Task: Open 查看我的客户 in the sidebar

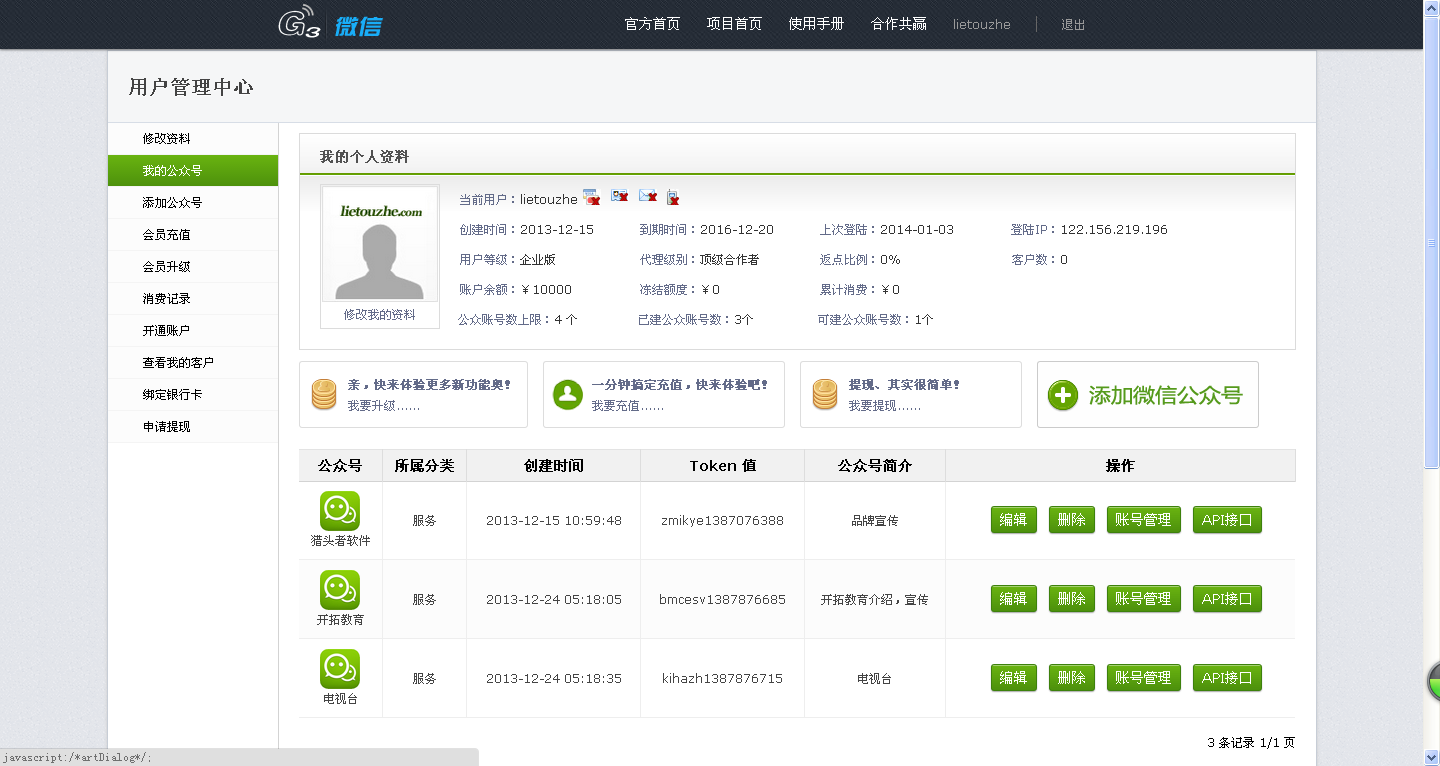Action: (x=193, y=363)
